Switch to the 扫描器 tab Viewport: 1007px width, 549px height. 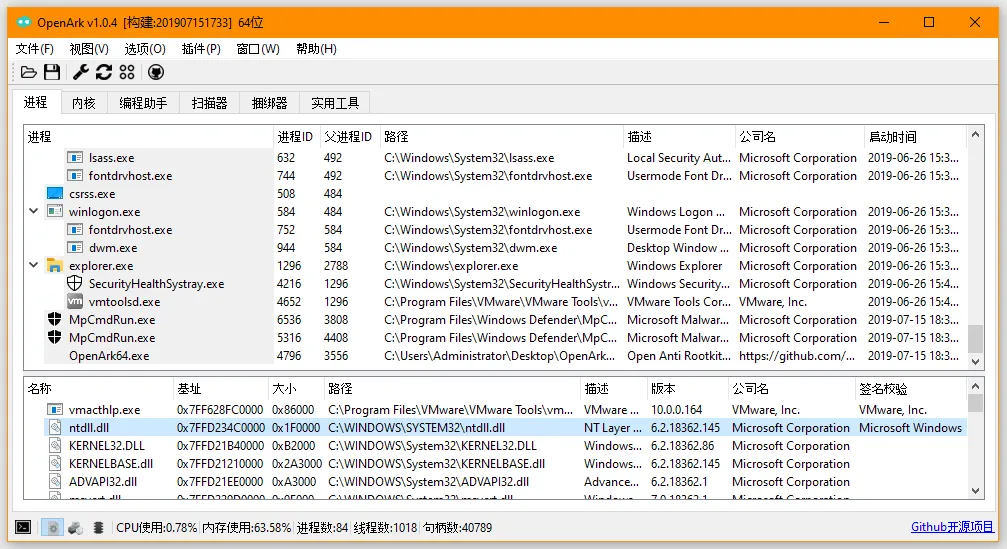point(209,102)
